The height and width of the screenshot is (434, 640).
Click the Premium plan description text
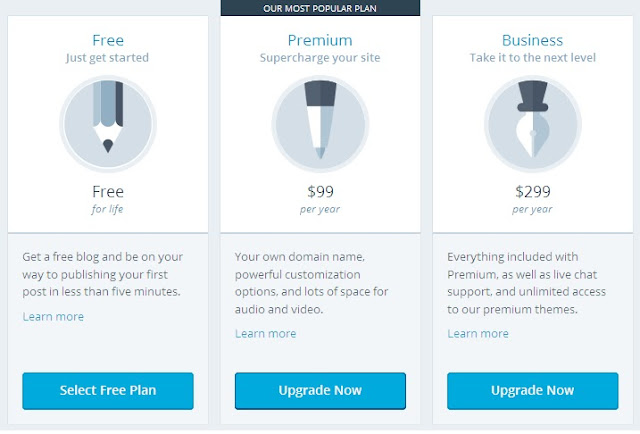311,283
